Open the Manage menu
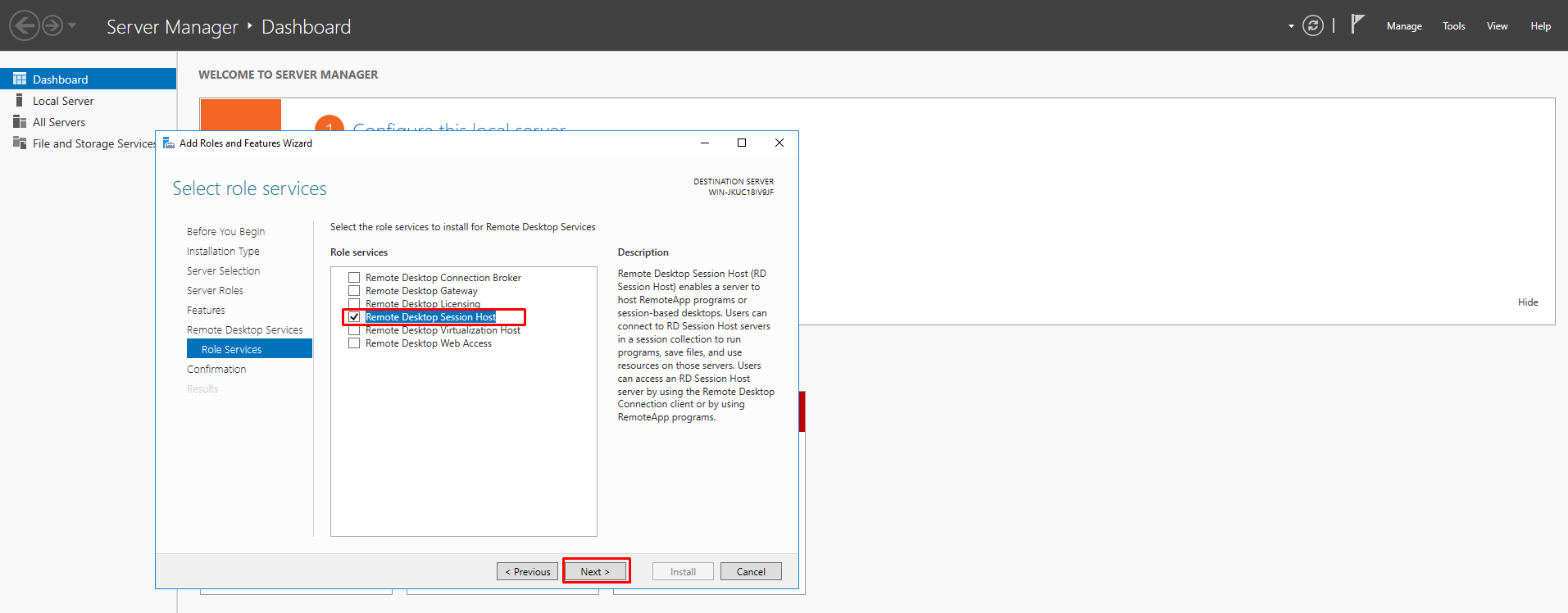 (x=1404, y=26)
